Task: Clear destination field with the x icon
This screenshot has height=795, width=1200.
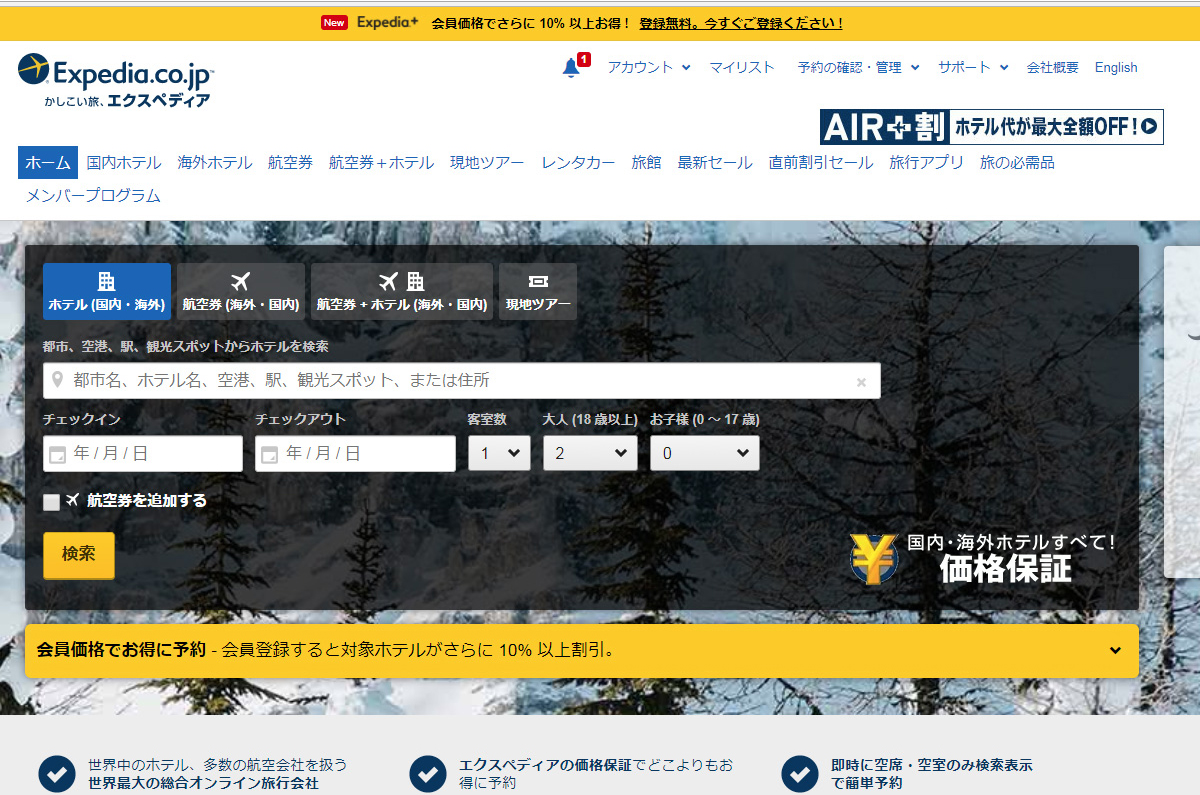Action: (861, 382)
